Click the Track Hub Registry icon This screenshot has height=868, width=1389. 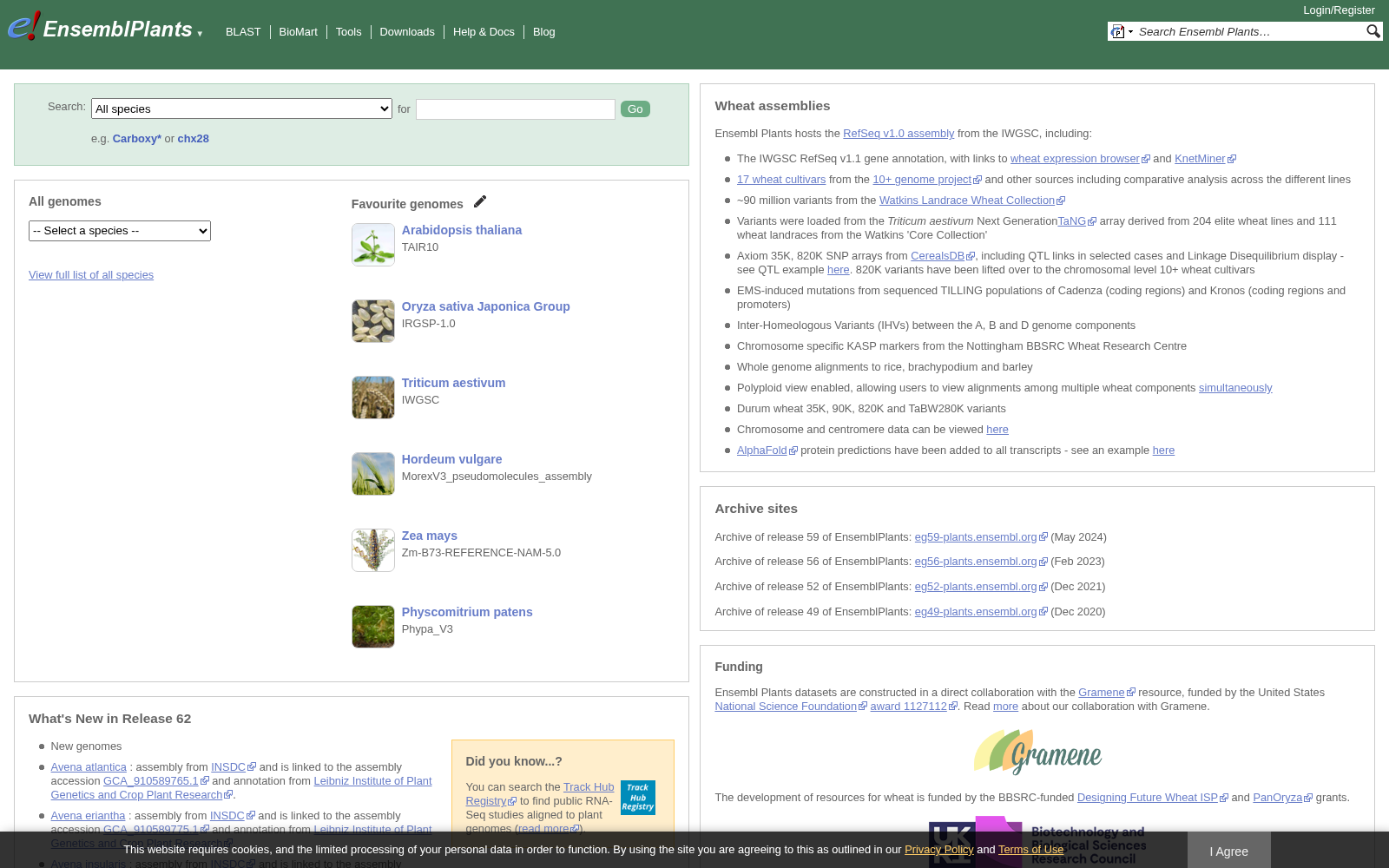pos(638,798)
